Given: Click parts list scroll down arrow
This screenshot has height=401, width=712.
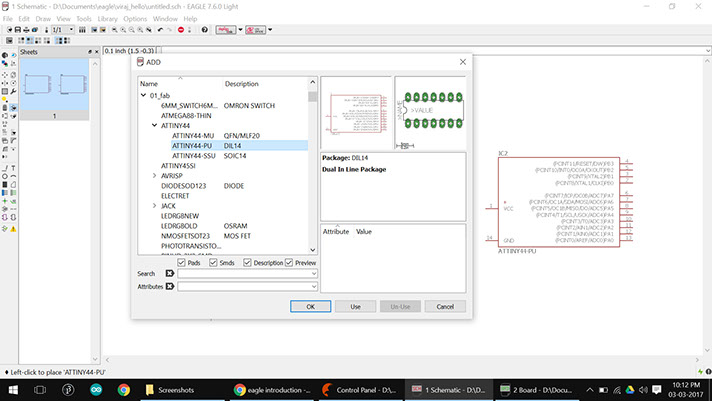Looking at the screenshot, I should [312, 249].
